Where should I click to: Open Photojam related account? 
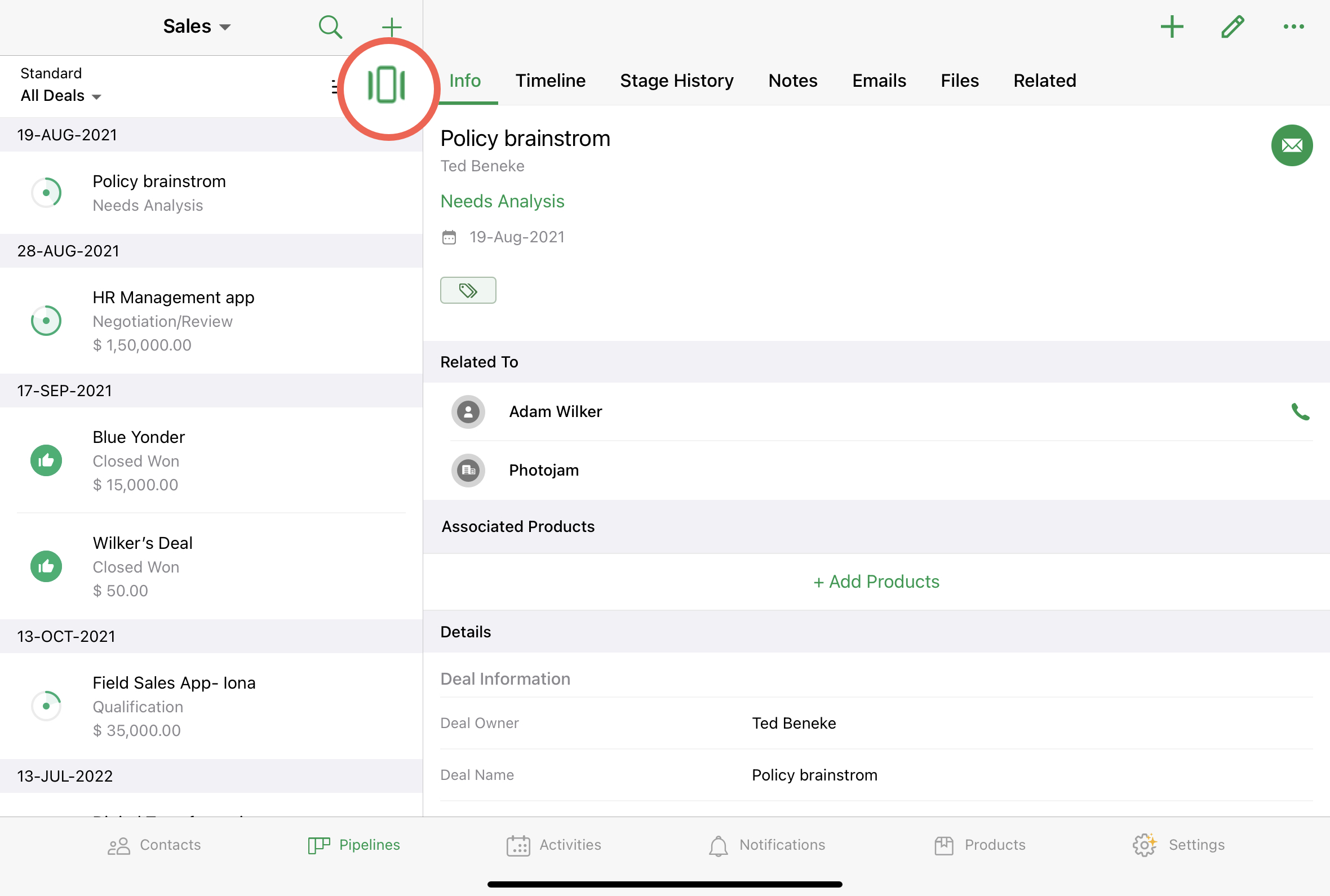coord(543,471)
